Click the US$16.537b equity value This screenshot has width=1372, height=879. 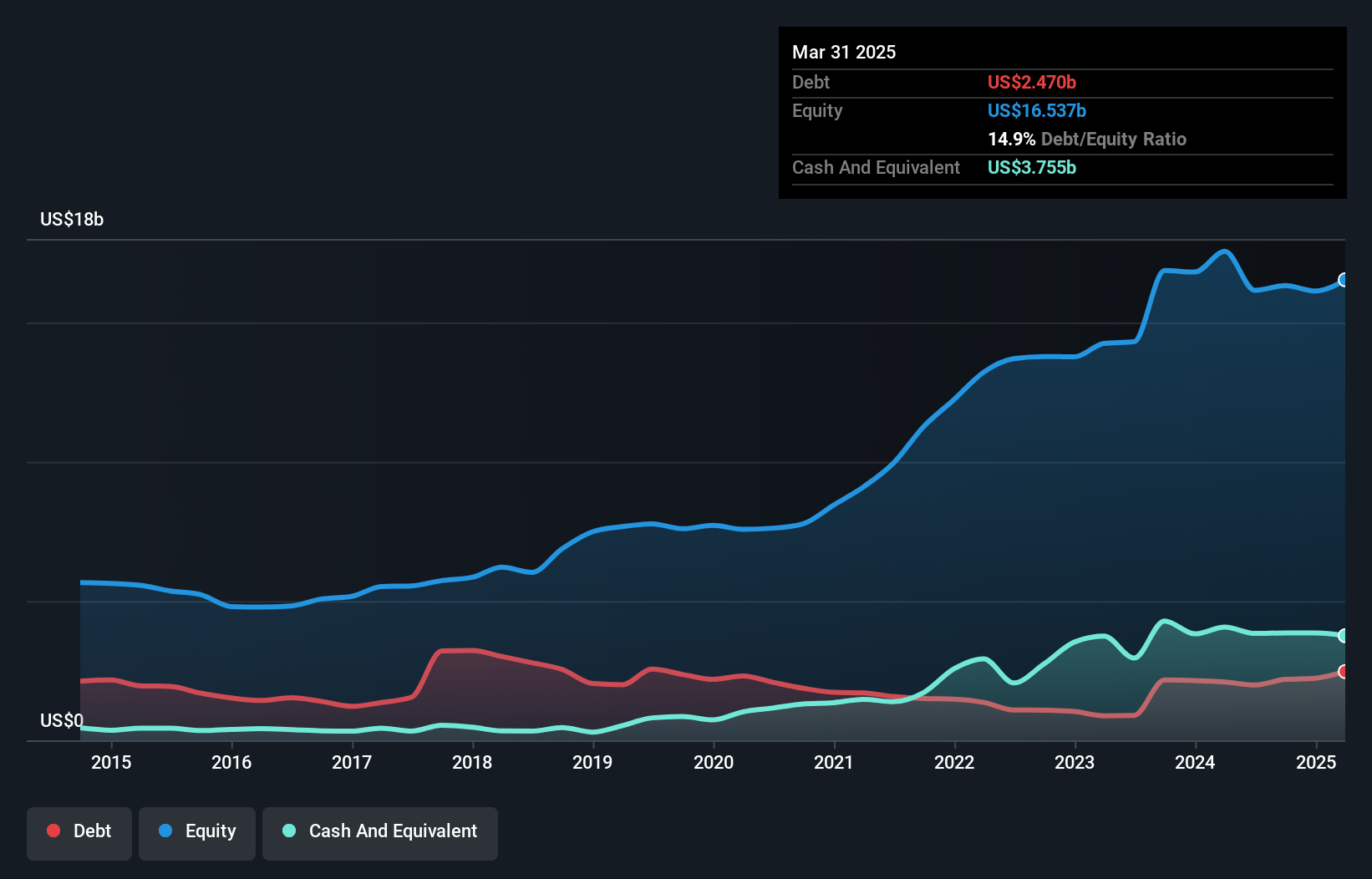click(x=1037, y=110)
